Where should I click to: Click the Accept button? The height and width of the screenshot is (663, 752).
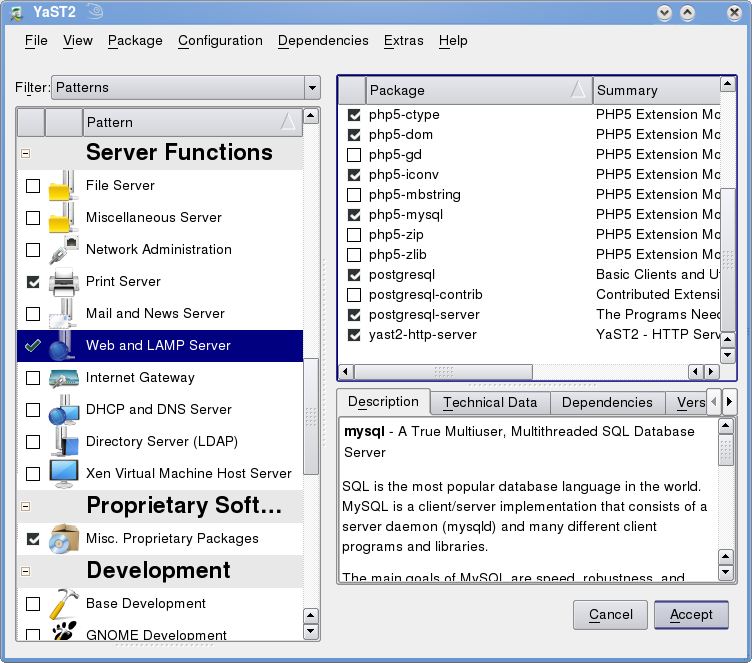(691, 615)
